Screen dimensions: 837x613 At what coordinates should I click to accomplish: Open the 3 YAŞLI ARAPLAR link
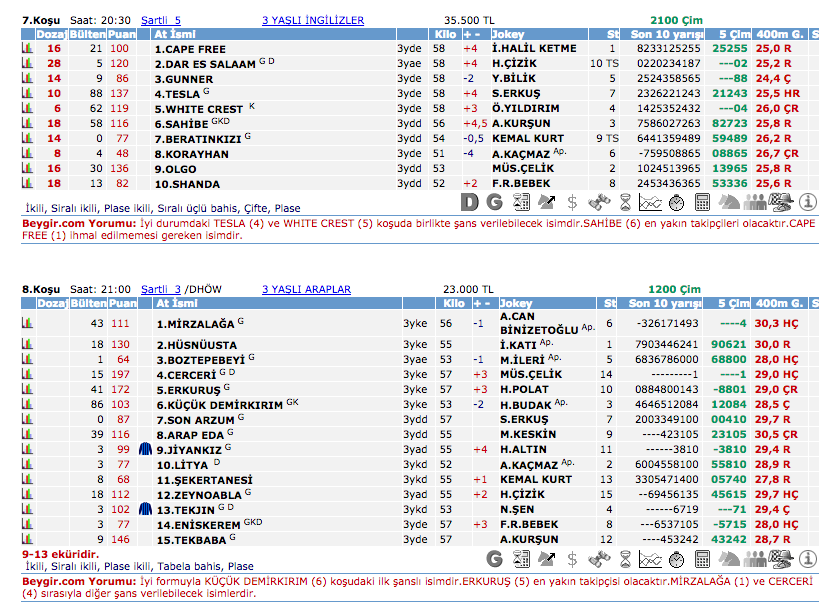[x=306, y=290]
